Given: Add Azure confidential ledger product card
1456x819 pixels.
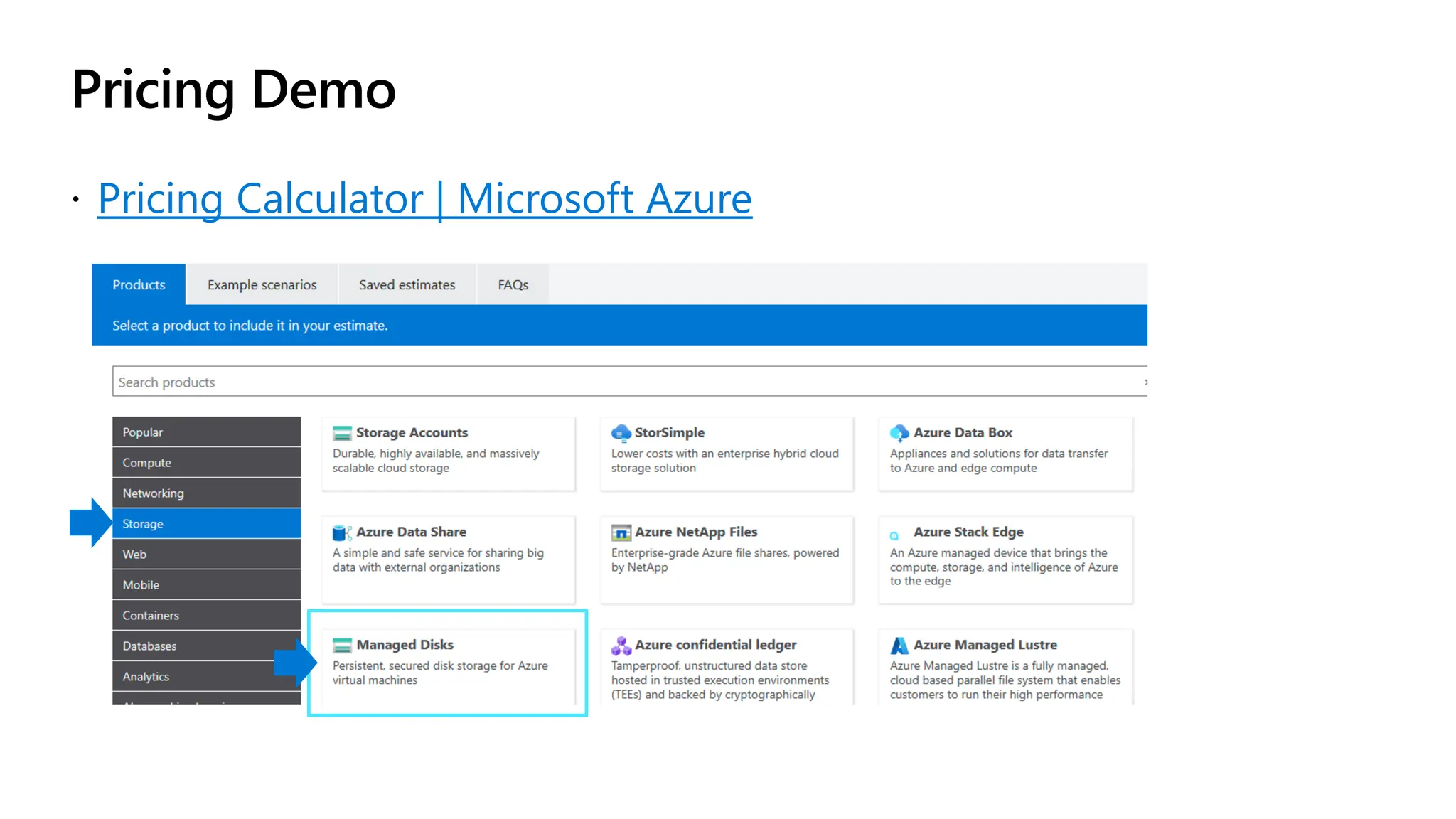Looking at the screenshot, I should click(x=727, y=667).
